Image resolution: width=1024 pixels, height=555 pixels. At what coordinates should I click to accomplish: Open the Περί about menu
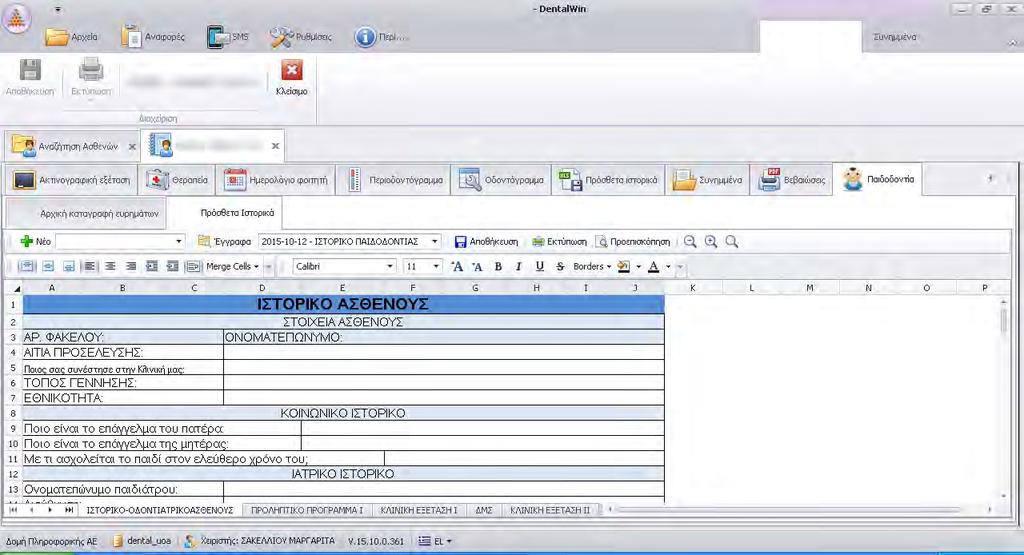tap(381, 37)
